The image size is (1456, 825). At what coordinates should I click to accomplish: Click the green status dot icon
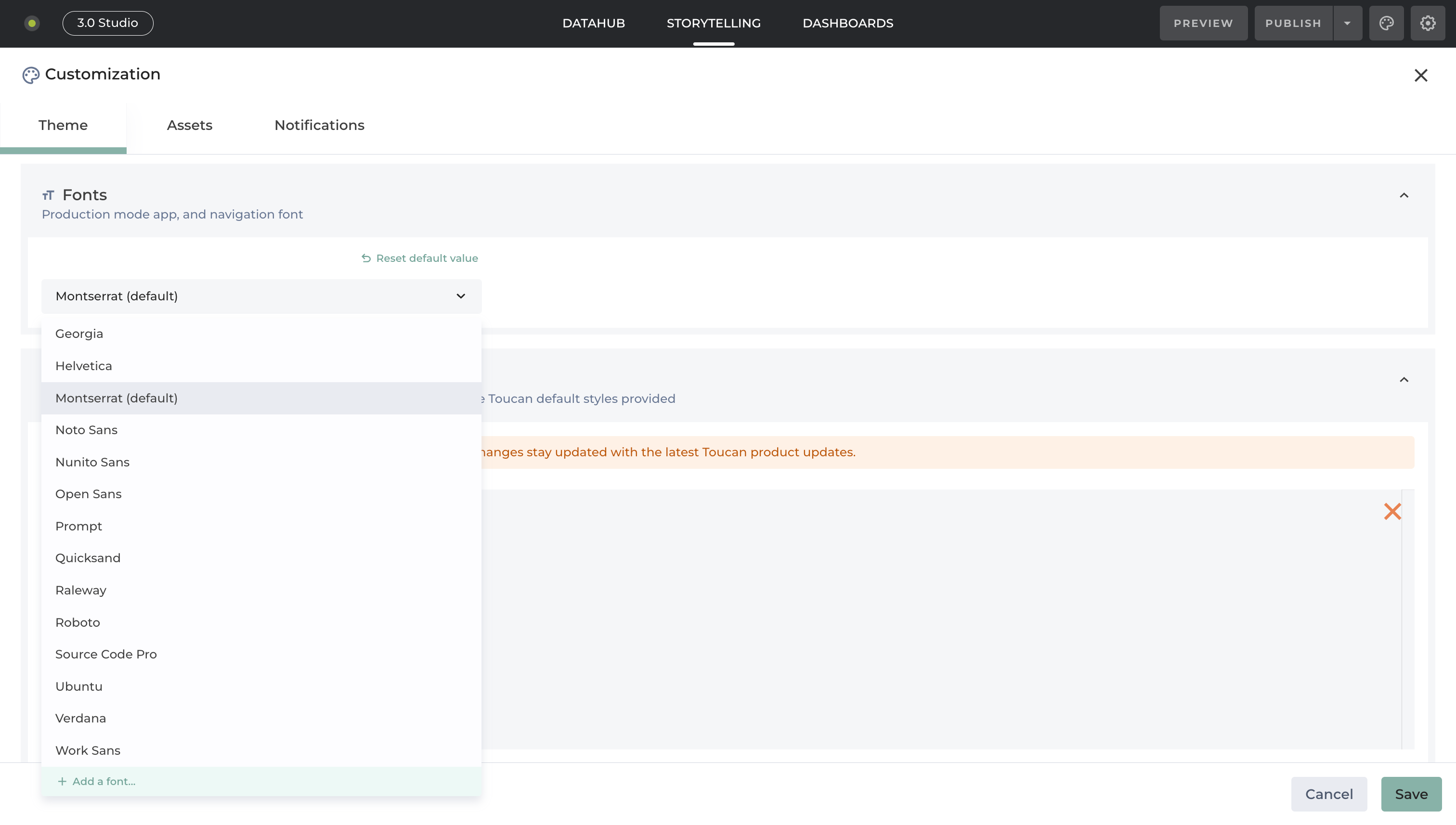point(32,23)
